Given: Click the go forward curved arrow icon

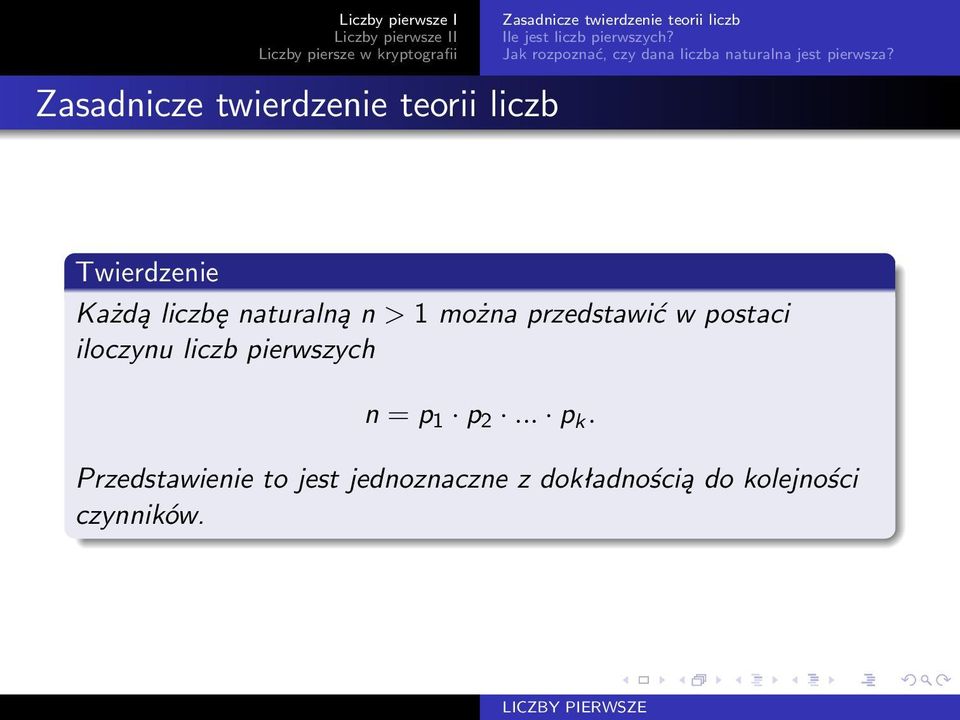Looking at the screenshot, I should coord(943,680).
